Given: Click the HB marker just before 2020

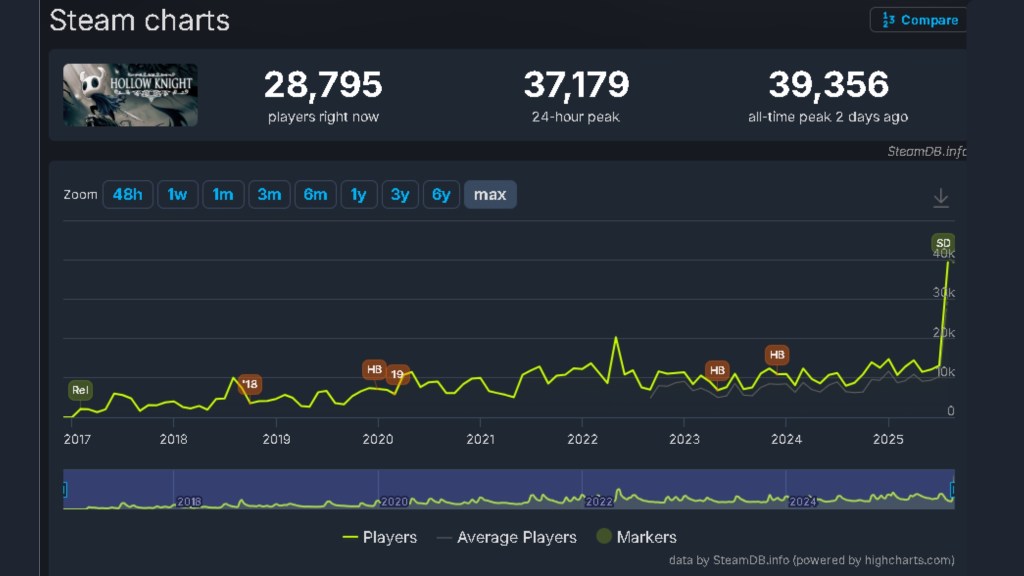Looking at the screenshot, I should pos(374,369).
